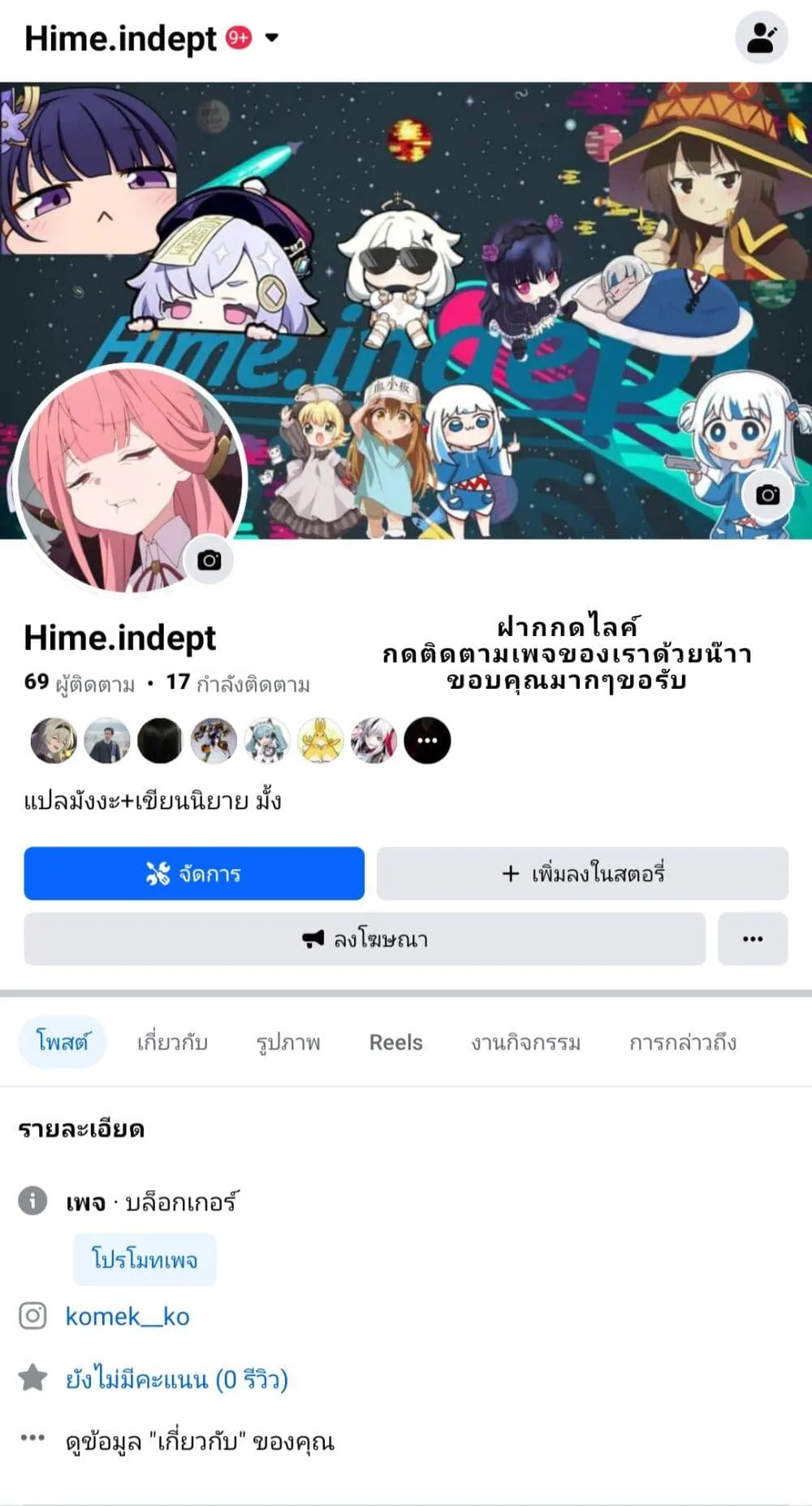Viewport: 812px width, 1506px height.
Task: Open the 9+ notifications badge
Action: point(239,37)
